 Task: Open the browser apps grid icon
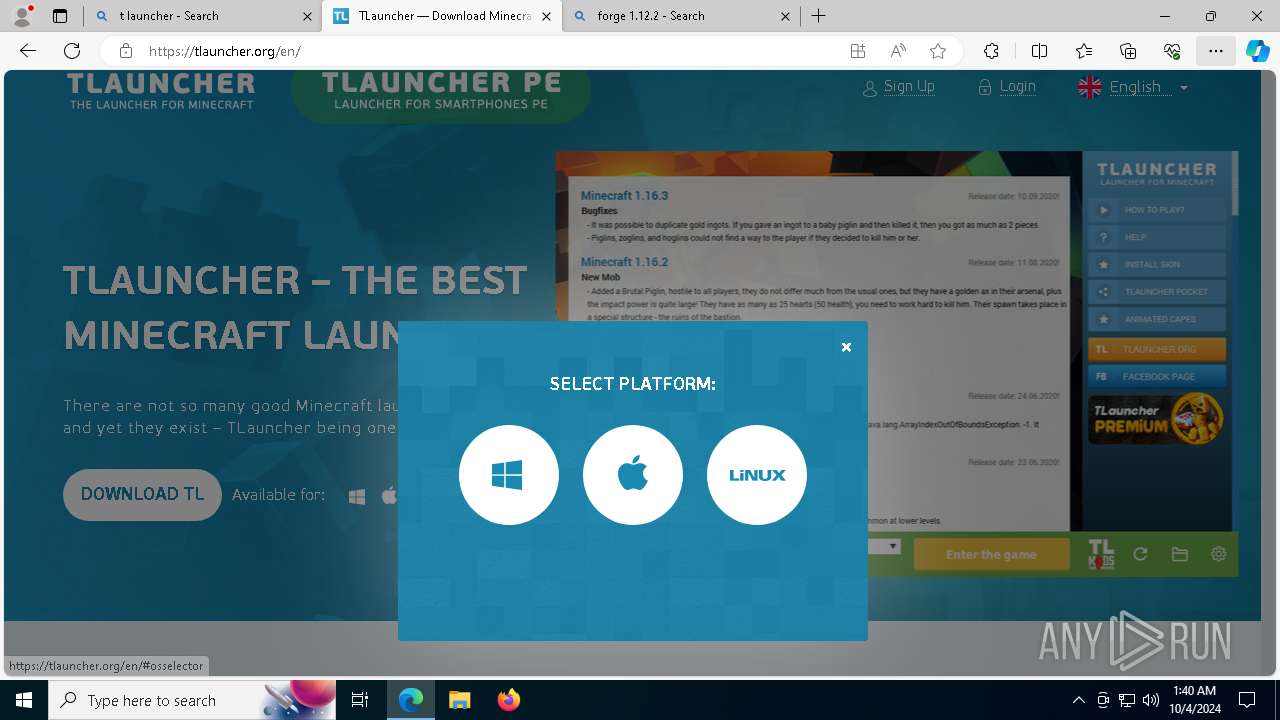coord(858,51)
